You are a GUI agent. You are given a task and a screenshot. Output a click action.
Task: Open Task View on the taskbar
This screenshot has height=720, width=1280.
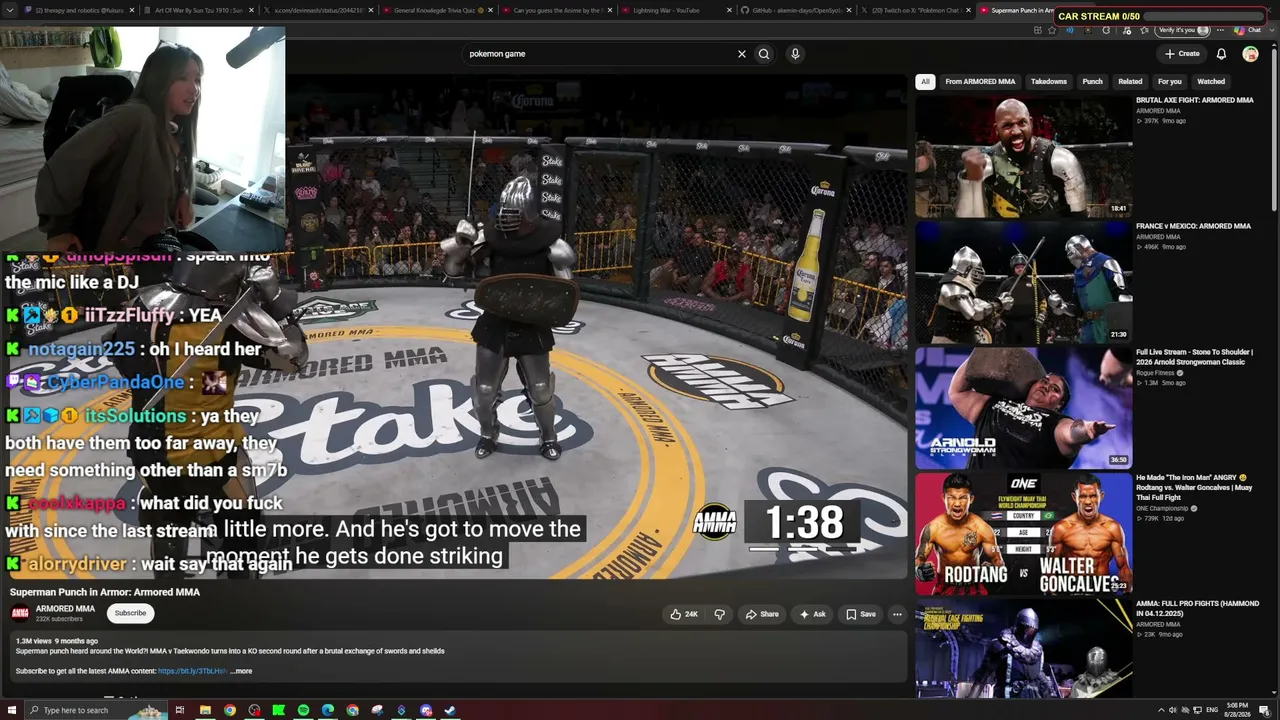click(180, 710)
